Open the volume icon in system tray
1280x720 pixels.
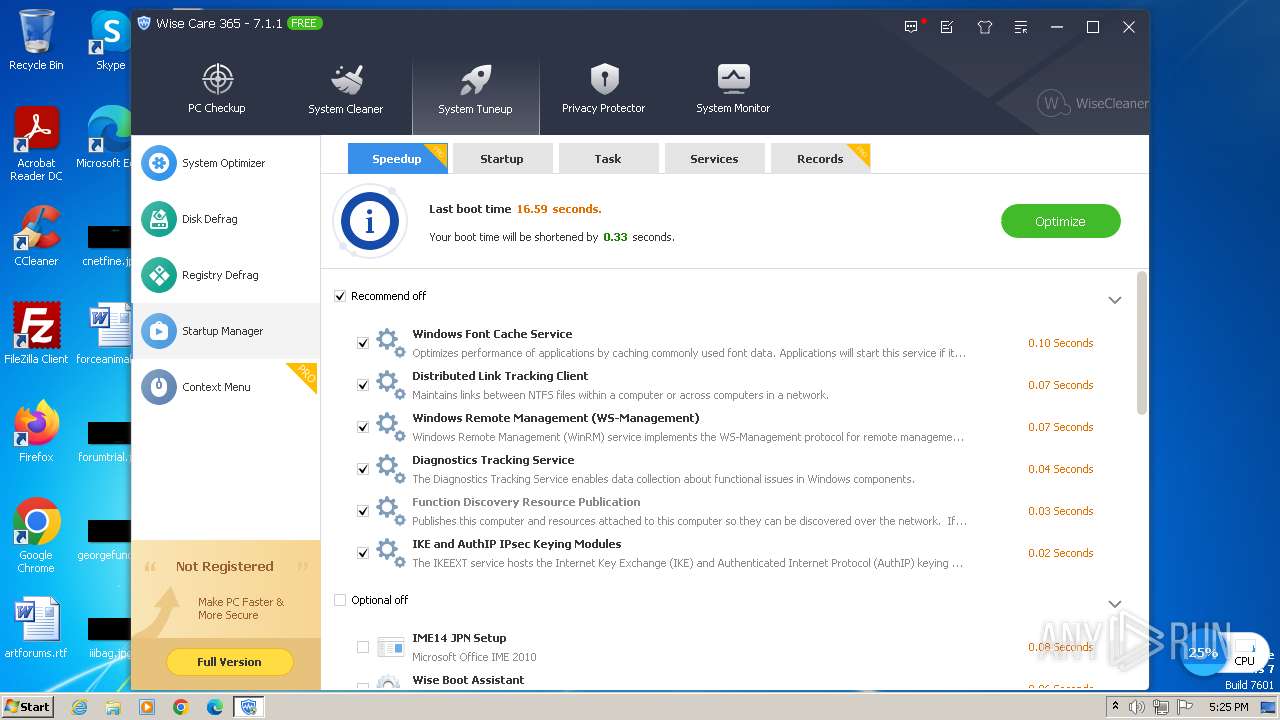(x=1137, y=707)
